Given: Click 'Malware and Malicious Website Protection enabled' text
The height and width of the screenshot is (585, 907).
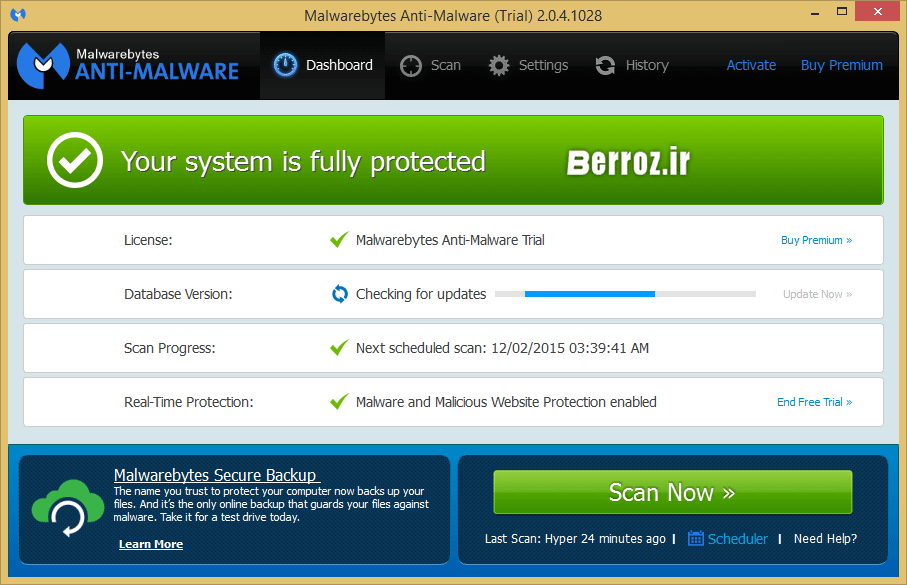Looking at the screenshot, I should tap(506, 402).
